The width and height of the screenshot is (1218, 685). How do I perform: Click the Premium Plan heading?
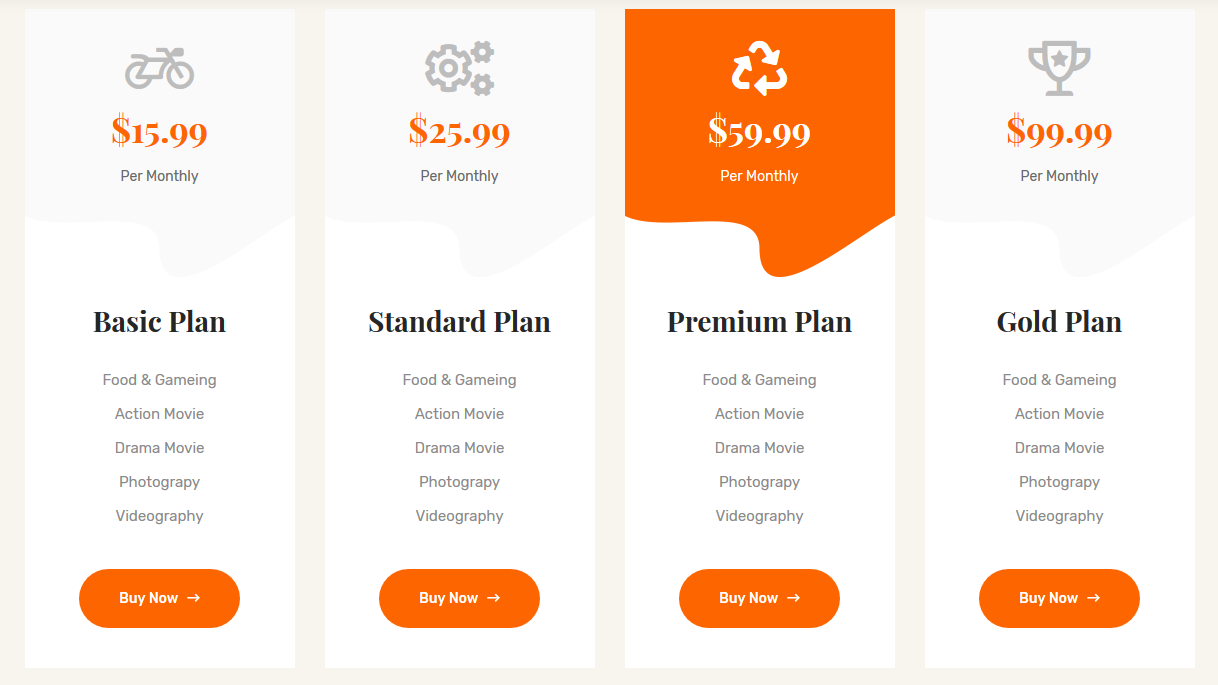click(760, 322)
